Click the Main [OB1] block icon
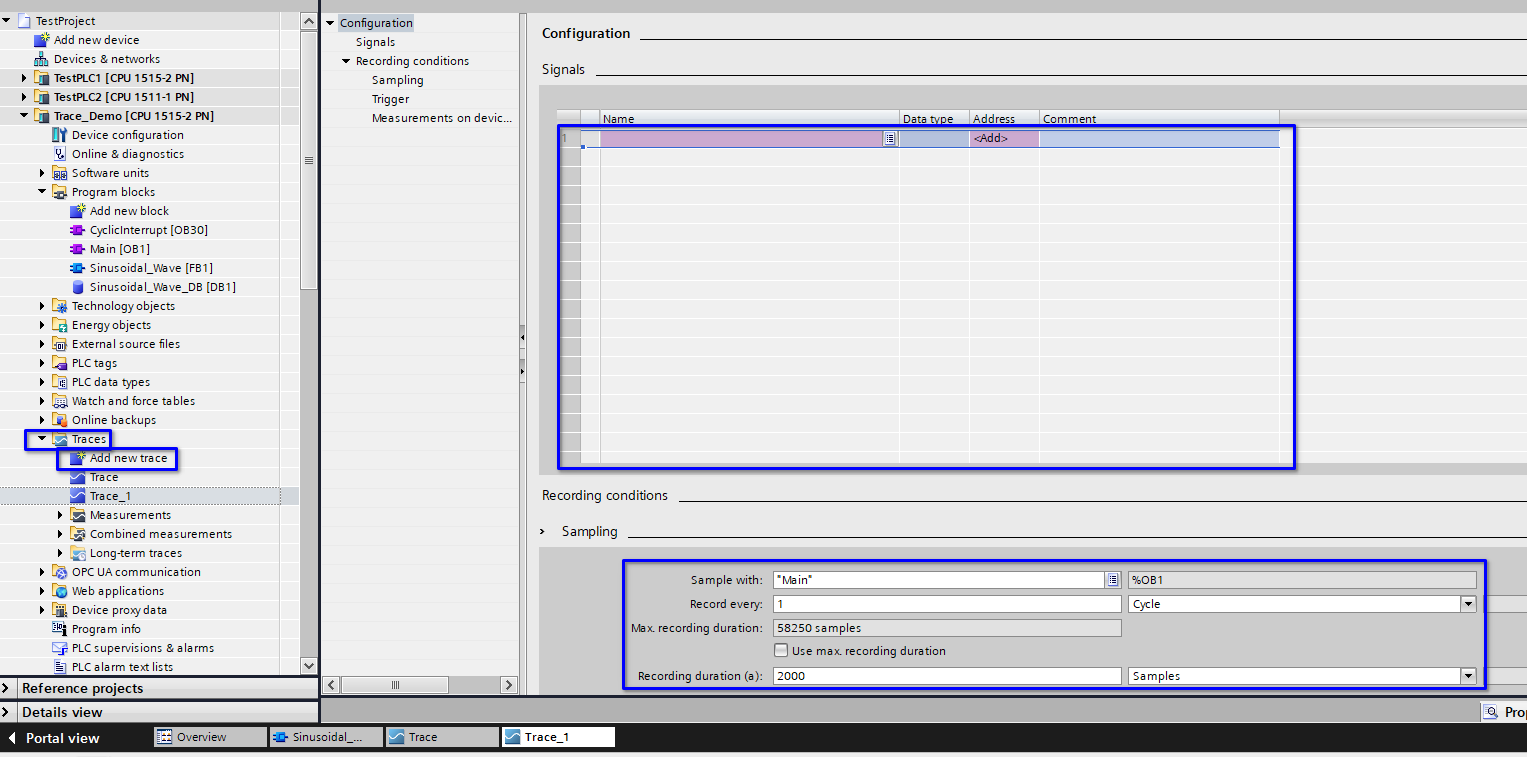Image resolution: width=1527 pixels, height=757 pixels. coord(77,249)
